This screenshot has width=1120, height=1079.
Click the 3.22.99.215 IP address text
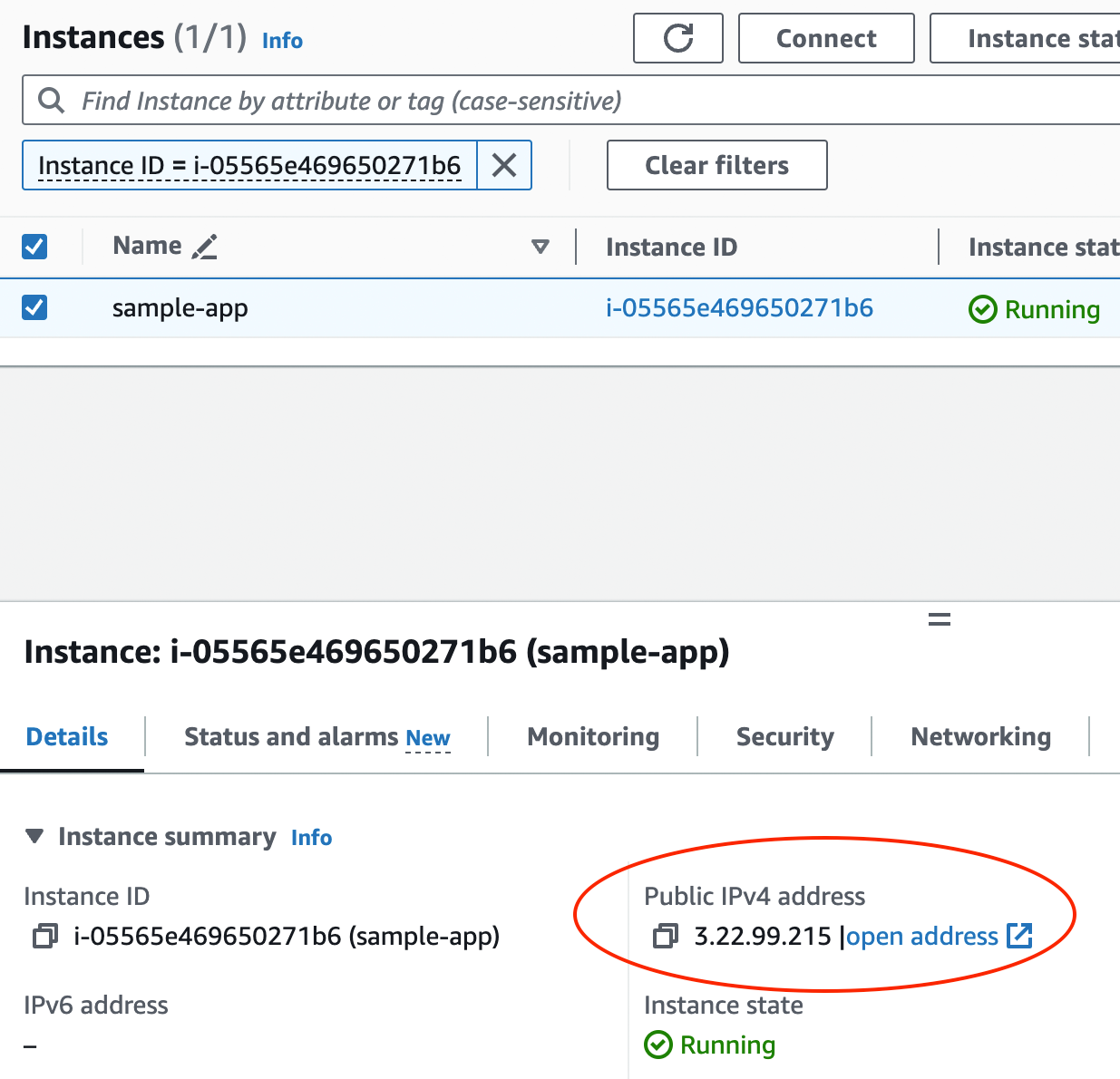(x=763, y=936)
